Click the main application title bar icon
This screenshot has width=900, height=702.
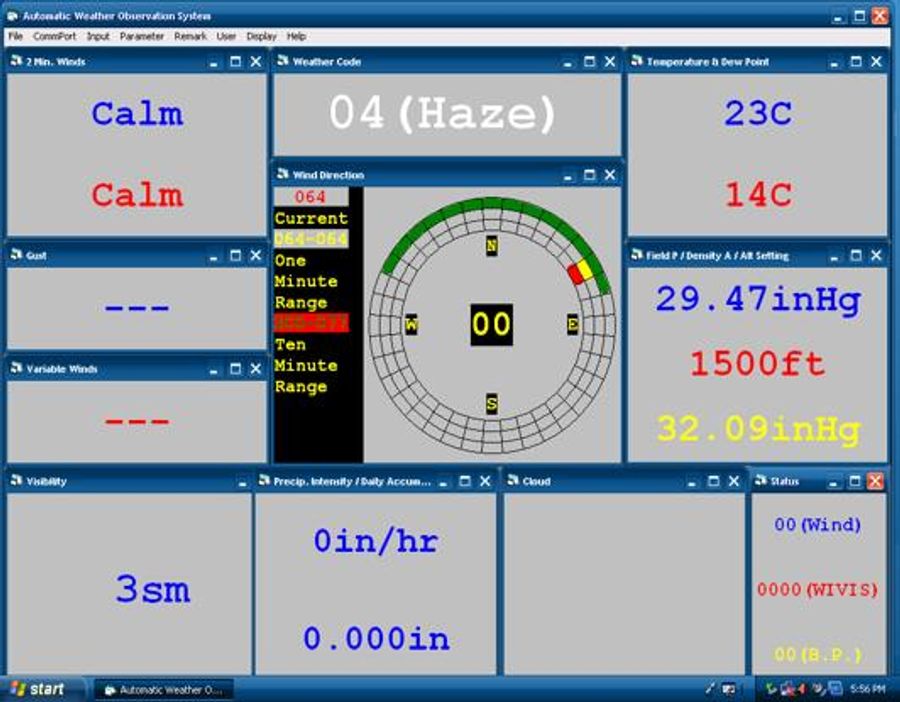(x=13, y=16)
